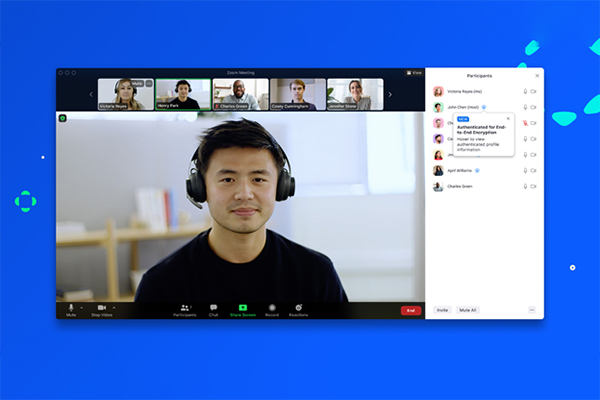Start recording with the Record icon
This screenshot has height=400, width=600.
tap(271, 308)
